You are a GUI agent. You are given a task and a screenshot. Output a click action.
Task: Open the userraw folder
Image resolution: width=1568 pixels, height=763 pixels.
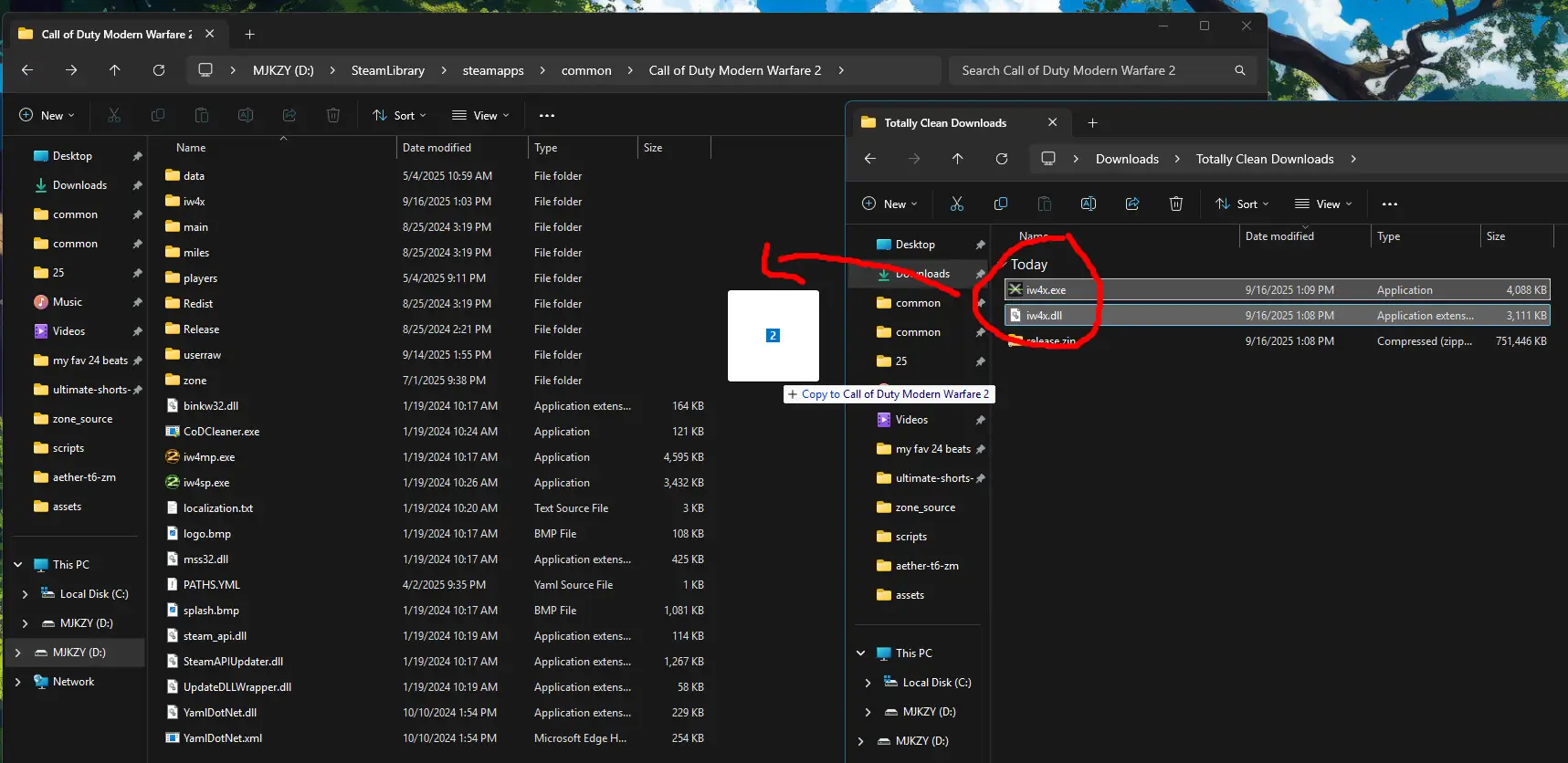click(x=202, y=355)
